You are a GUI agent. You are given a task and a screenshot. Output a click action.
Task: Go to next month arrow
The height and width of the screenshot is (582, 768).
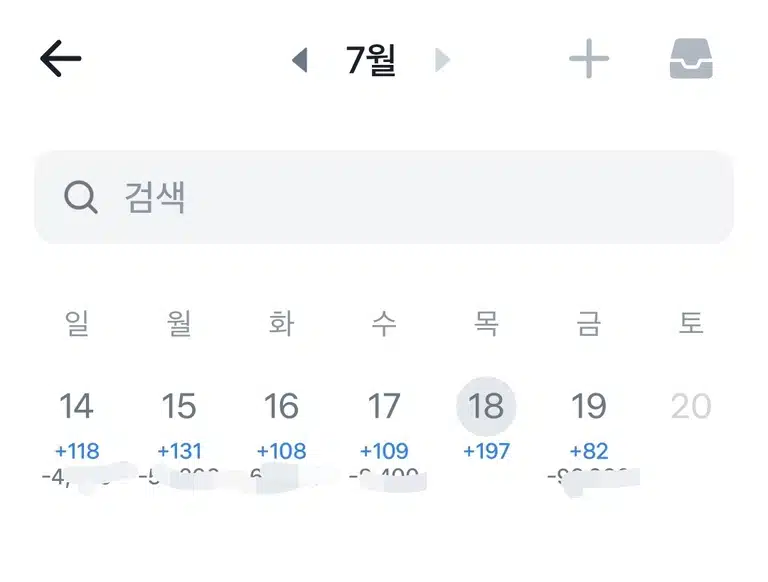click(442, 60)
